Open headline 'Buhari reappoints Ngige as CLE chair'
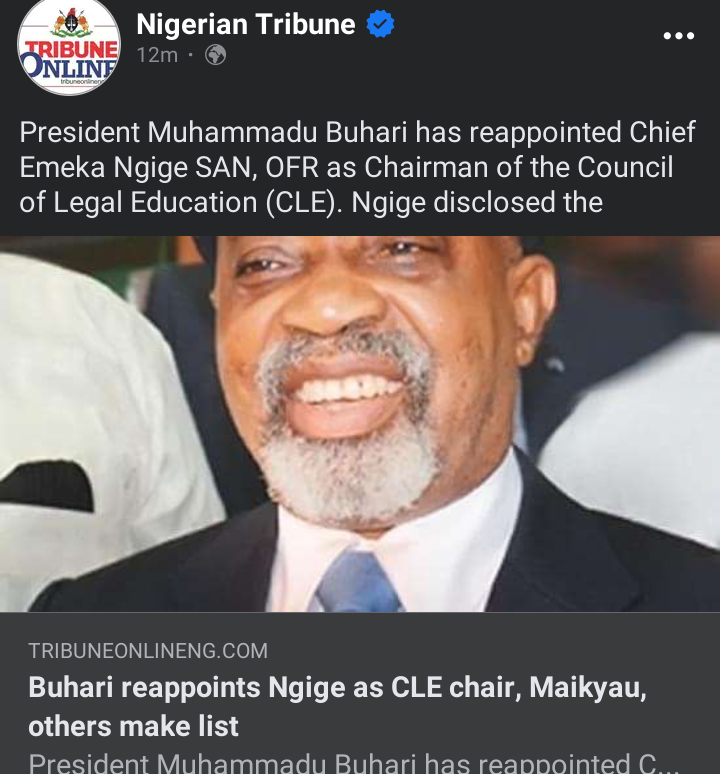The height and width of the screenshot is (774, 720). coord(337,688)
